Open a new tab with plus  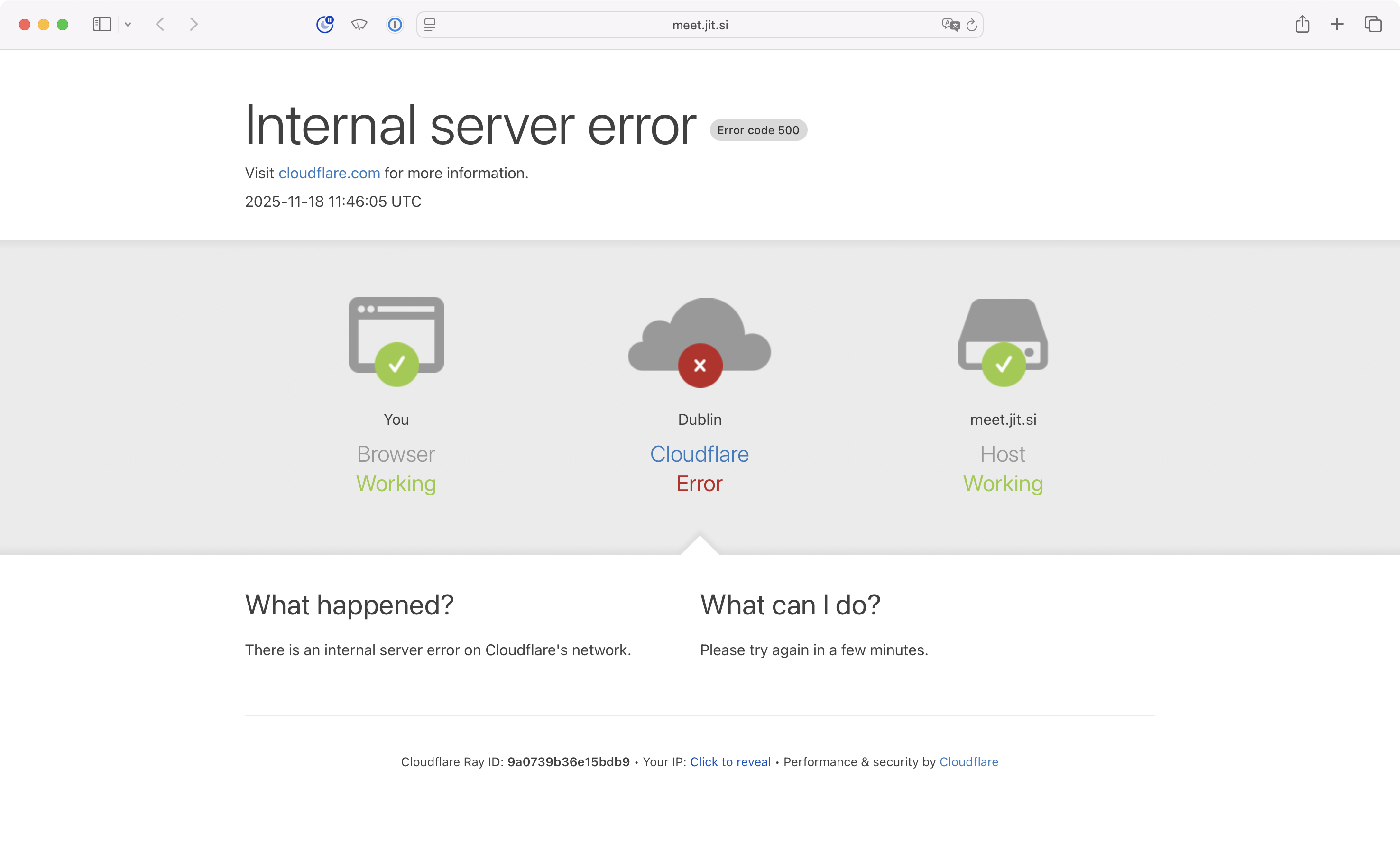(x=1337, y=25)
